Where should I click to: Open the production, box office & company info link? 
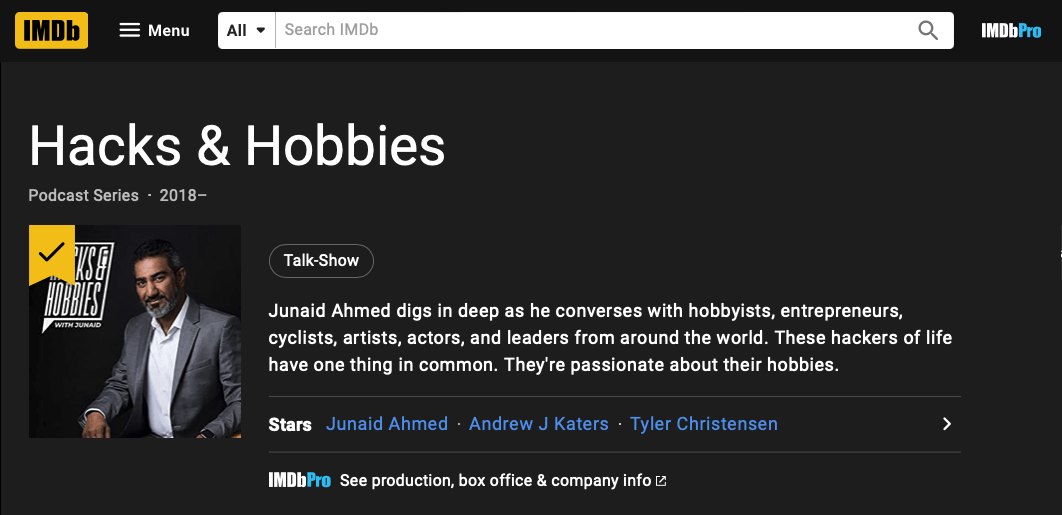pyautogui.click(x=495, y=481)
